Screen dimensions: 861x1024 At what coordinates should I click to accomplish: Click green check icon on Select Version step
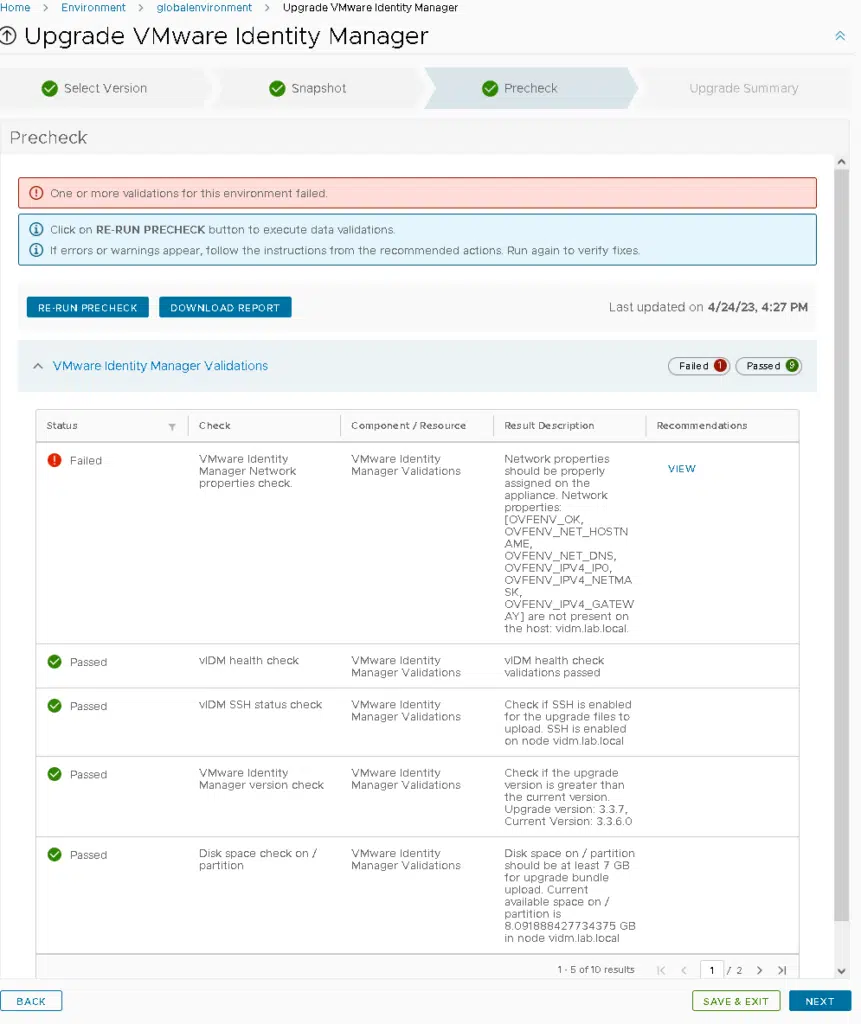tap(50, 88)
